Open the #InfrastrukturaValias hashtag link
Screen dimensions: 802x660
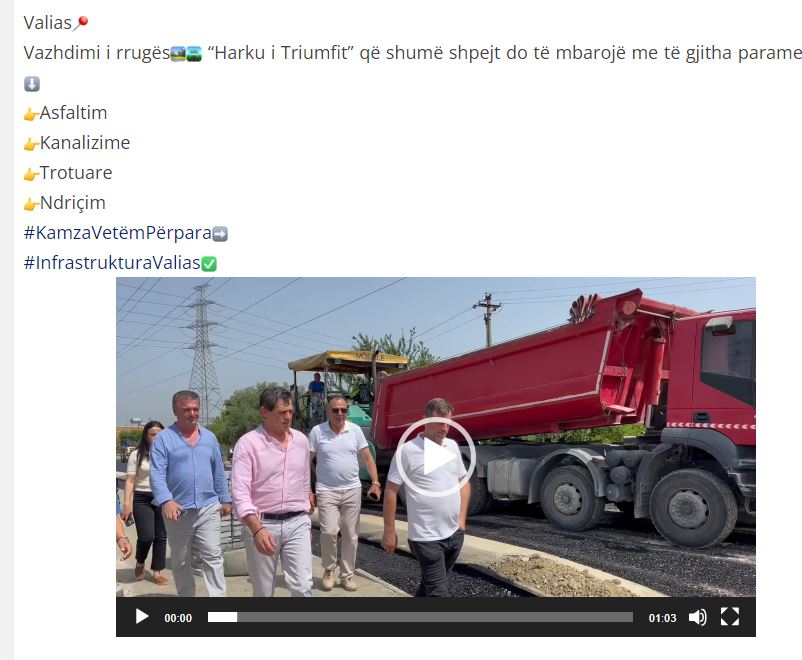[x=112, y=262]
